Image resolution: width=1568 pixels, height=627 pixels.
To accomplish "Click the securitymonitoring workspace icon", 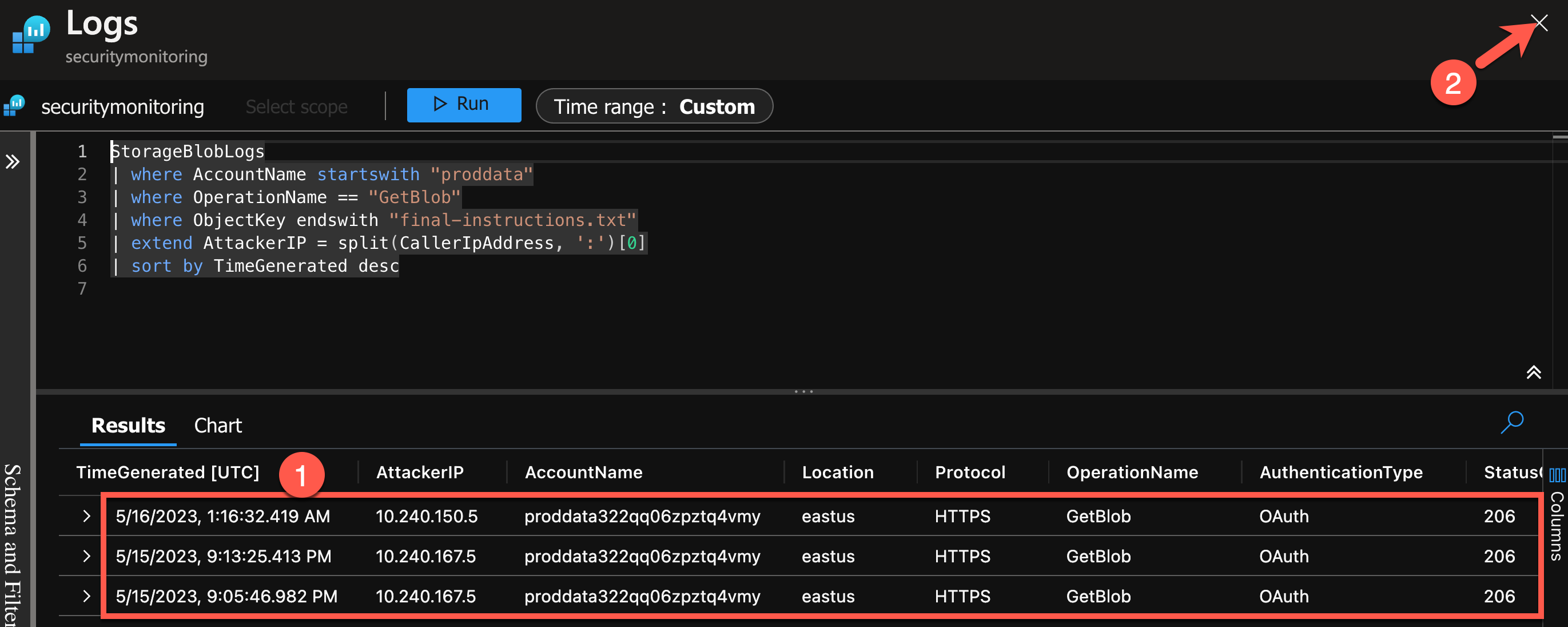I will tap(15, 106).
